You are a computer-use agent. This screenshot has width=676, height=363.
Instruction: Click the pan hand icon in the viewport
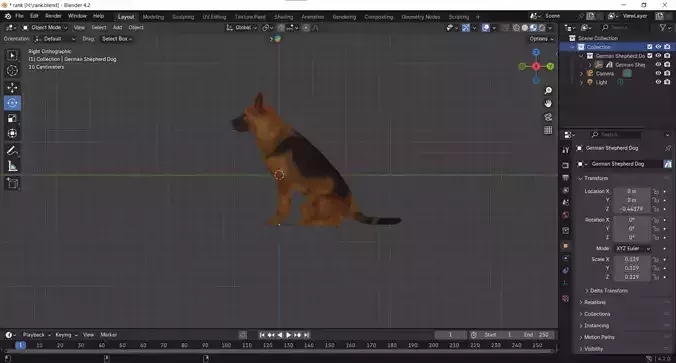548,103
